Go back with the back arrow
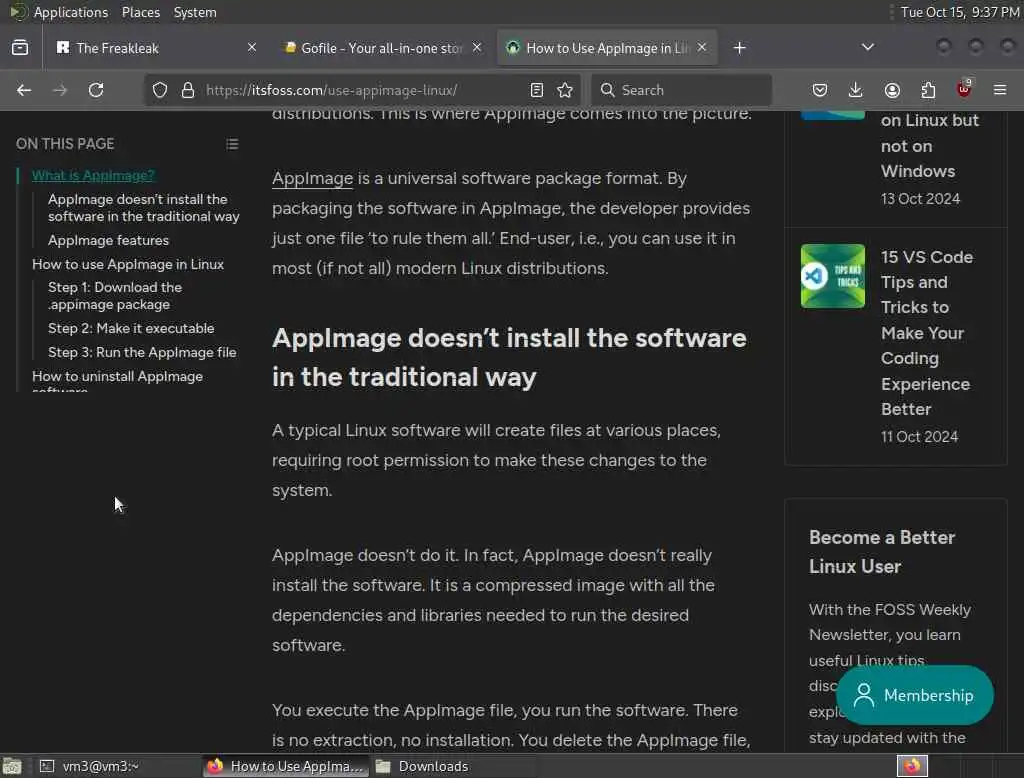 click(x=24, y=90)
